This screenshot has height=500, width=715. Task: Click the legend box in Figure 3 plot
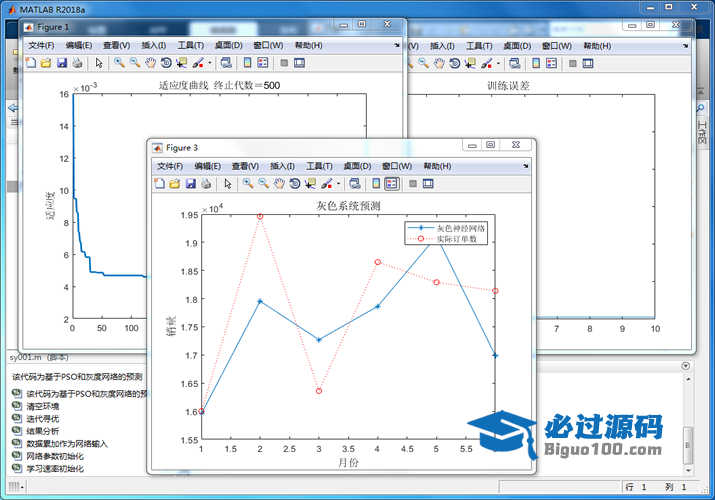click(446, 234)
